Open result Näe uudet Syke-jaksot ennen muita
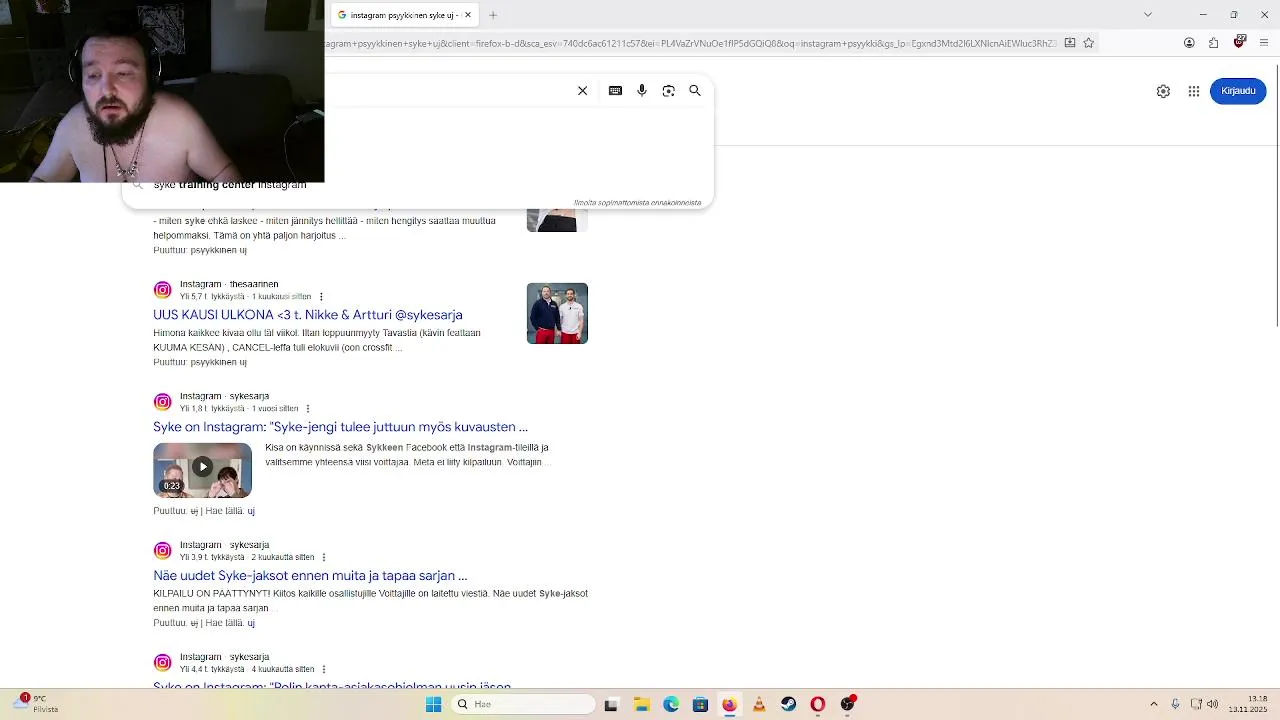Viewport: 1280px width, 720px height. pos(310,576)
